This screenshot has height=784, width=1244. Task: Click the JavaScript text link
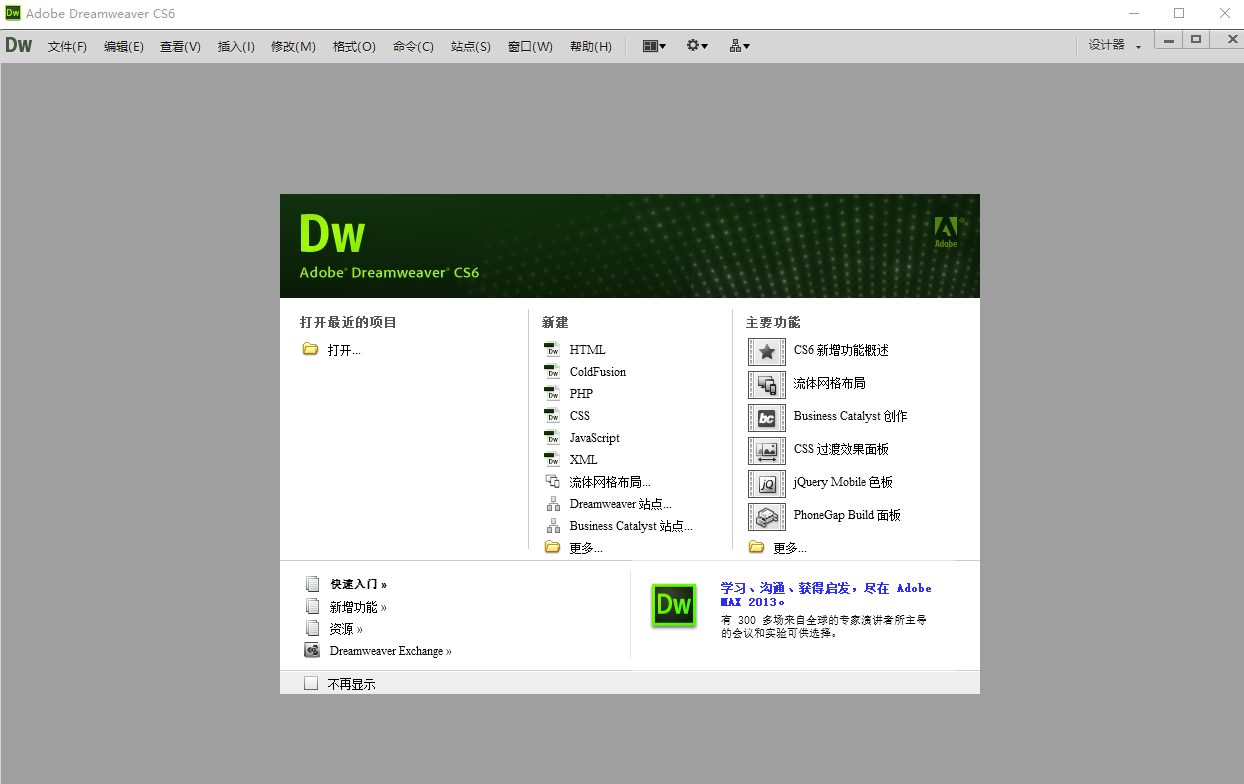595,438
